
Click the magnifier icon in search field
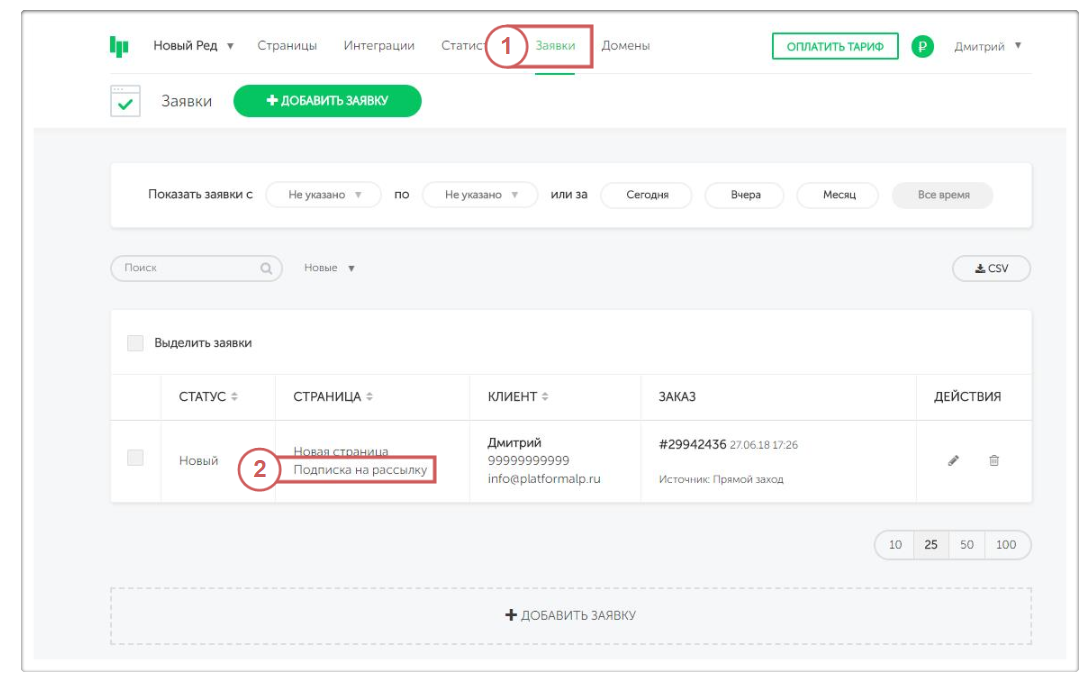point(266,268)
